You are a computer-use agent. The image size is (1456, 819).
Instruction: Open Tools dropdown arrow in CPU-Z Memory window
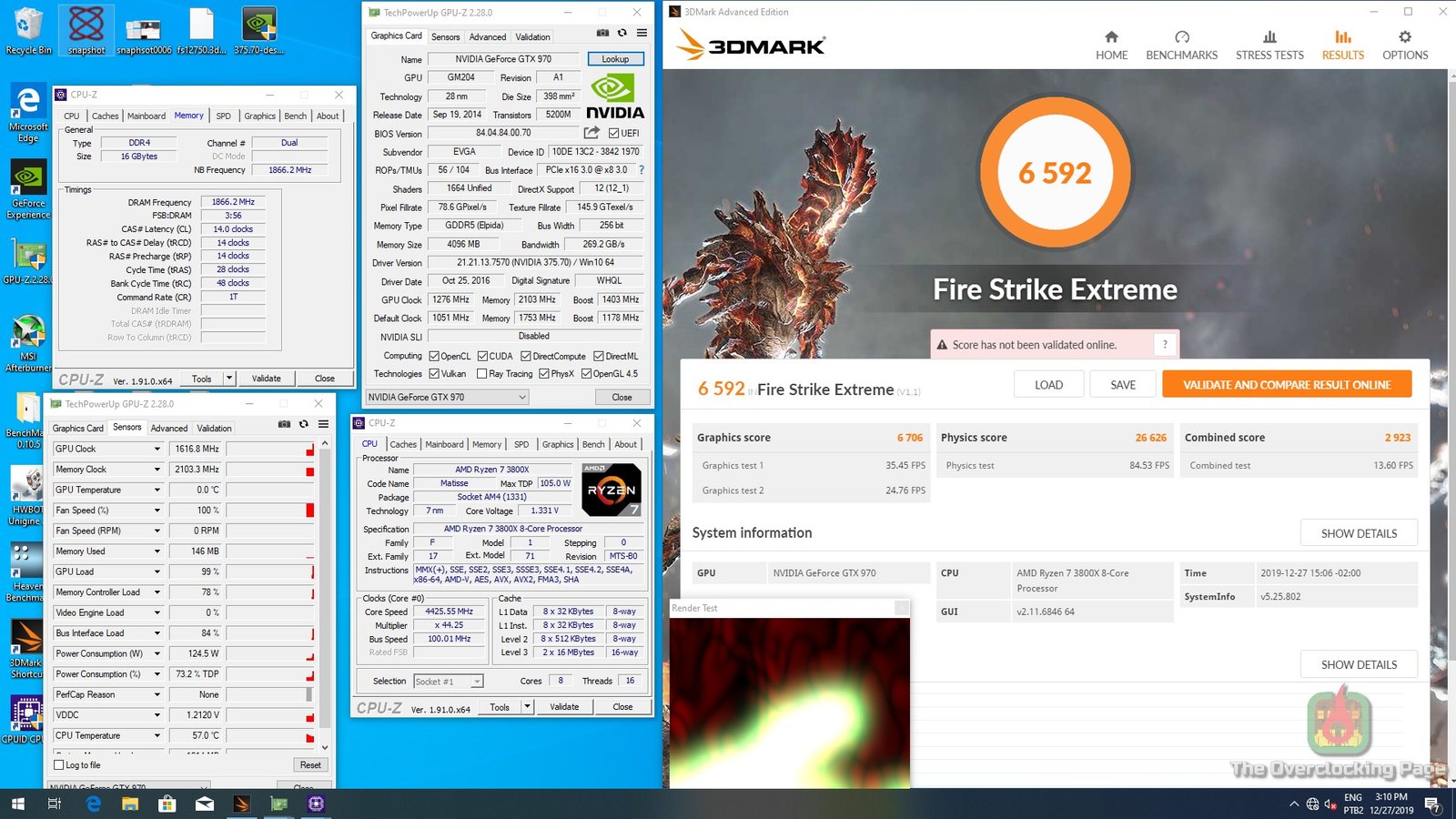(229, 379)
